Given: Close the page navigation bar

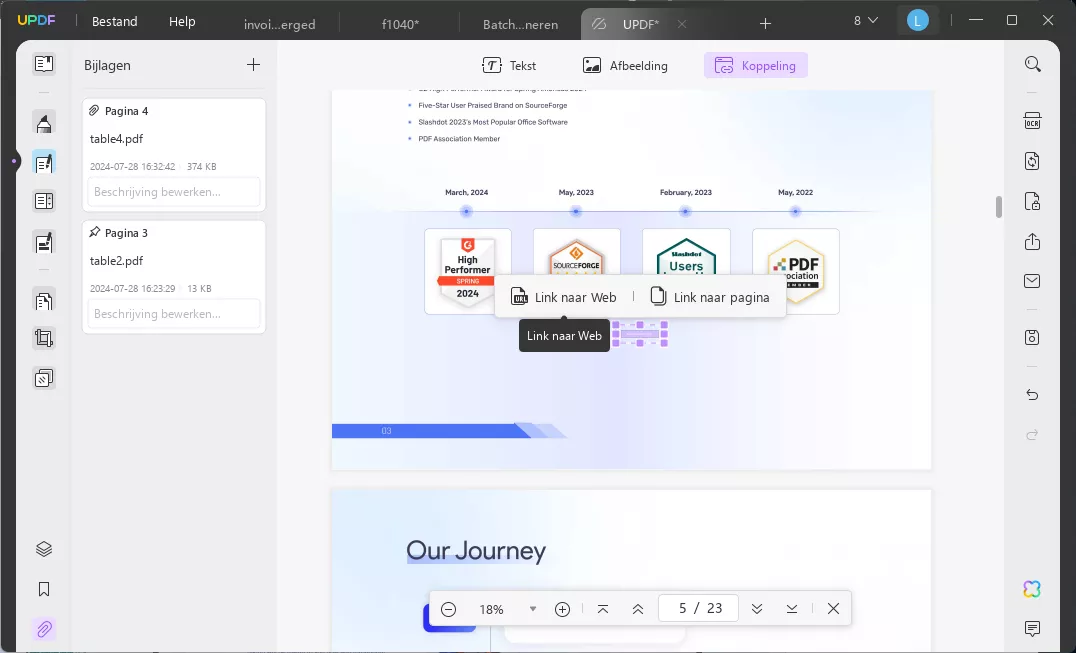Looking at the screenshot, I should coord(833,609).
